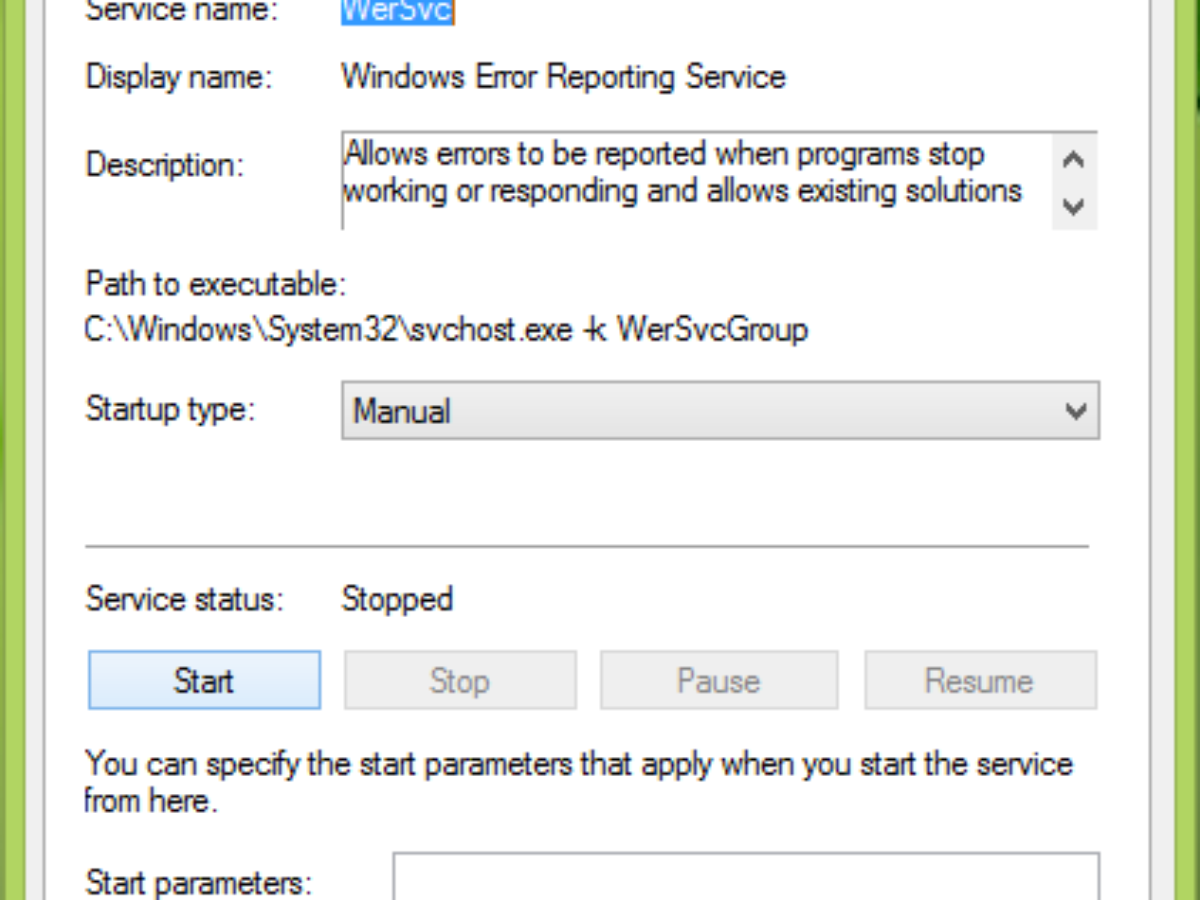Click the Stopped service status text
Screen dimensions: 1200x900
(397, 599)
